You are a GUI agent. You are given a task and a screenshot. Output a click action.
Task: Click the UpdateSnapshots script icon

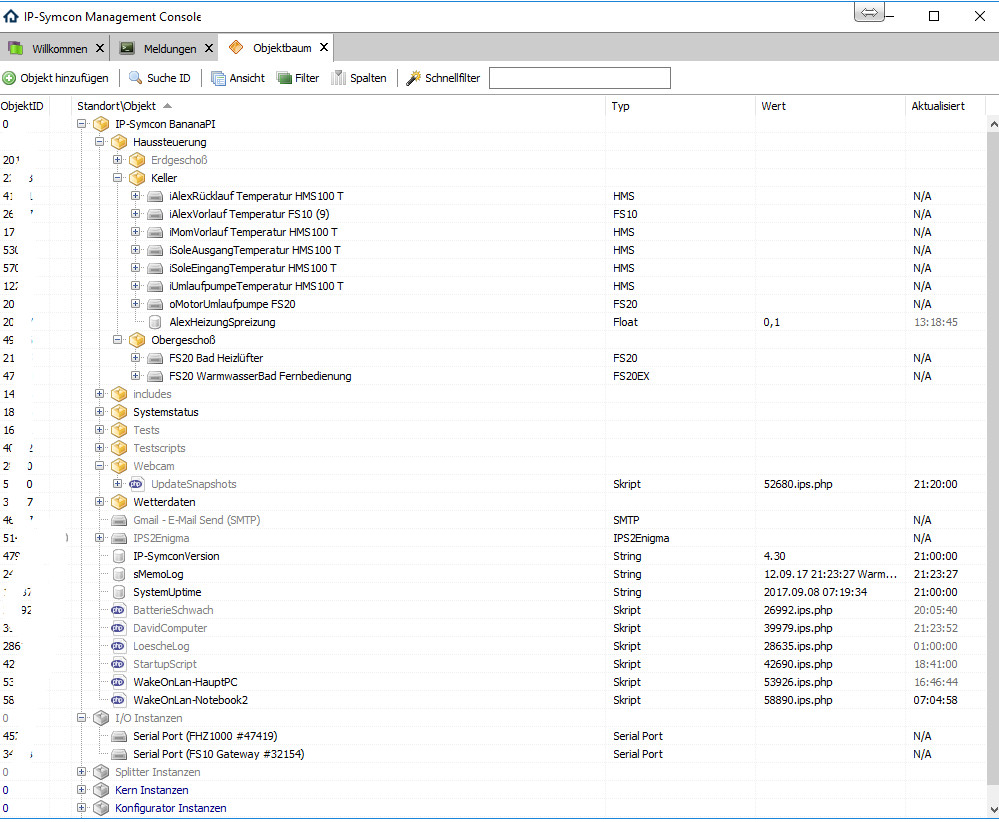coord(136,484)
